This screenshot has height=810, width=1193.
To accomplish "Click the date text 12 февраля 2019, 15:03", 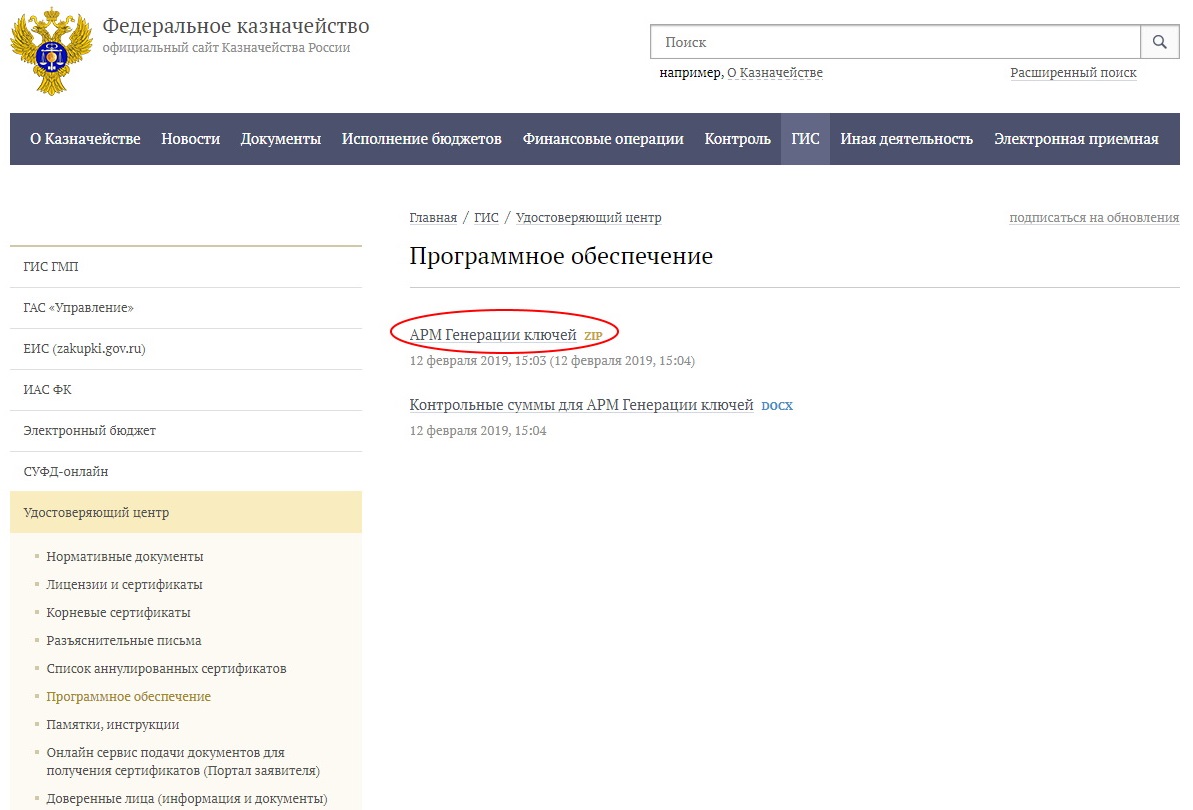I will [478, 361].
